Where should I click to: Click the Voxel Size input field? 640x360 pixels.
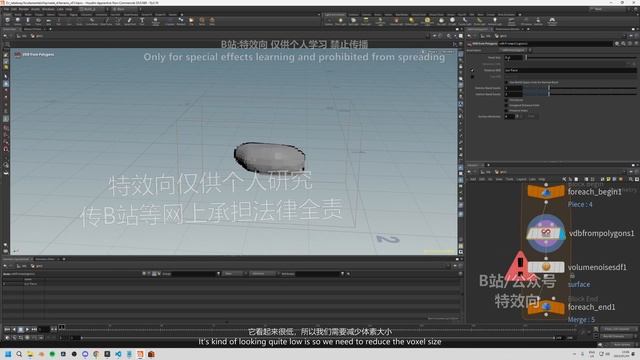point(513,58)
